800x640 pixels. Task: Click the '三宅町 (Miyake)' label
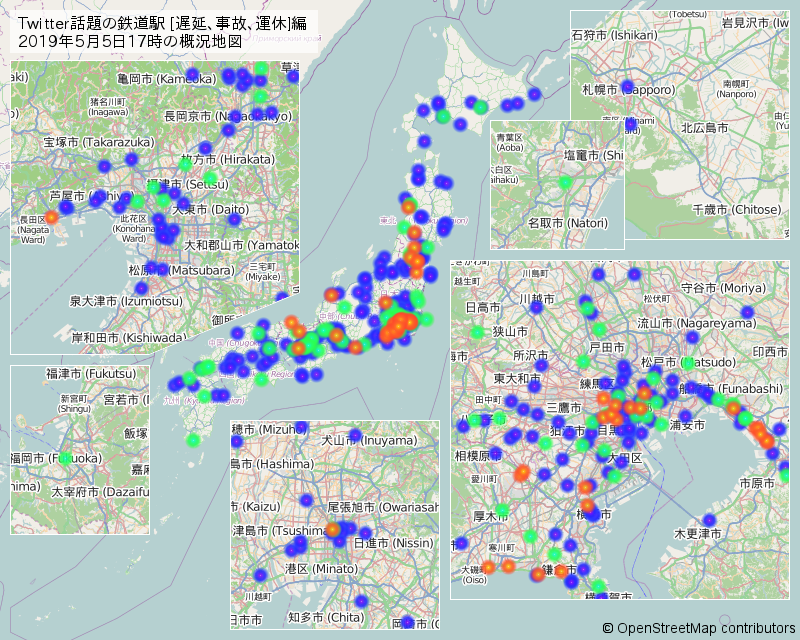[263, 272]
